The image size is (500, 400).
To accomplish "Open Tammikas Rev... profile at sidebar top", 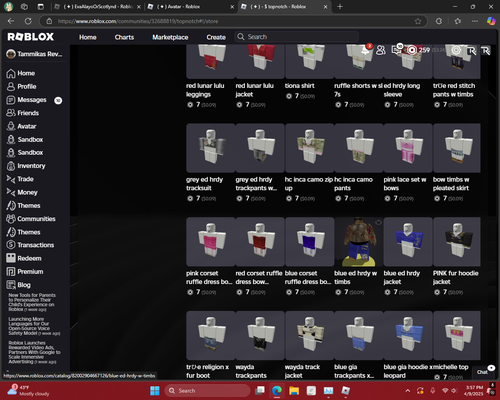I will 34,54.
